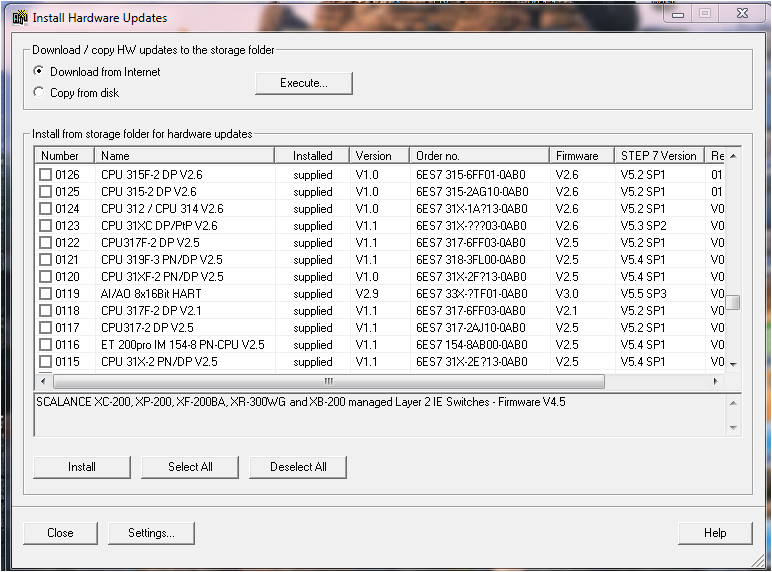The image size is (772, 572).
Task: Click AI/AO 8x16Bit HART name
Action: click(x=151, y=293)
